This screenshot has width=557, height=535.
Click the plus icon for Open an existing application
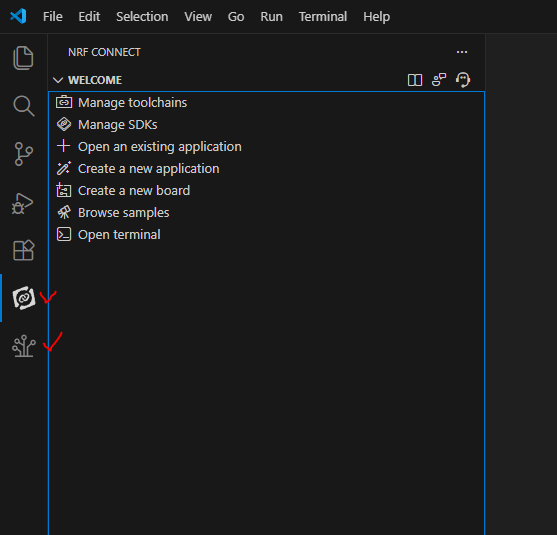(64, 146)
